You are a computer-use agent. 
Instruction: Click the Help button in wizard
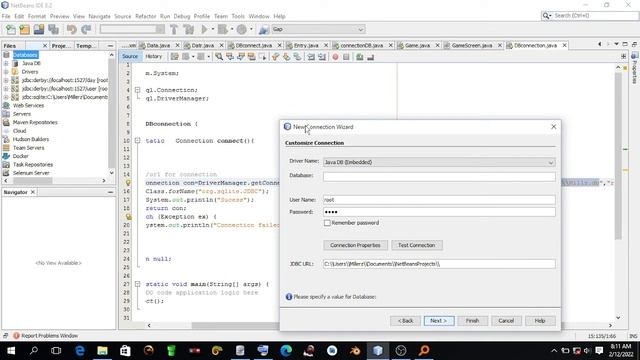[540, 321]
